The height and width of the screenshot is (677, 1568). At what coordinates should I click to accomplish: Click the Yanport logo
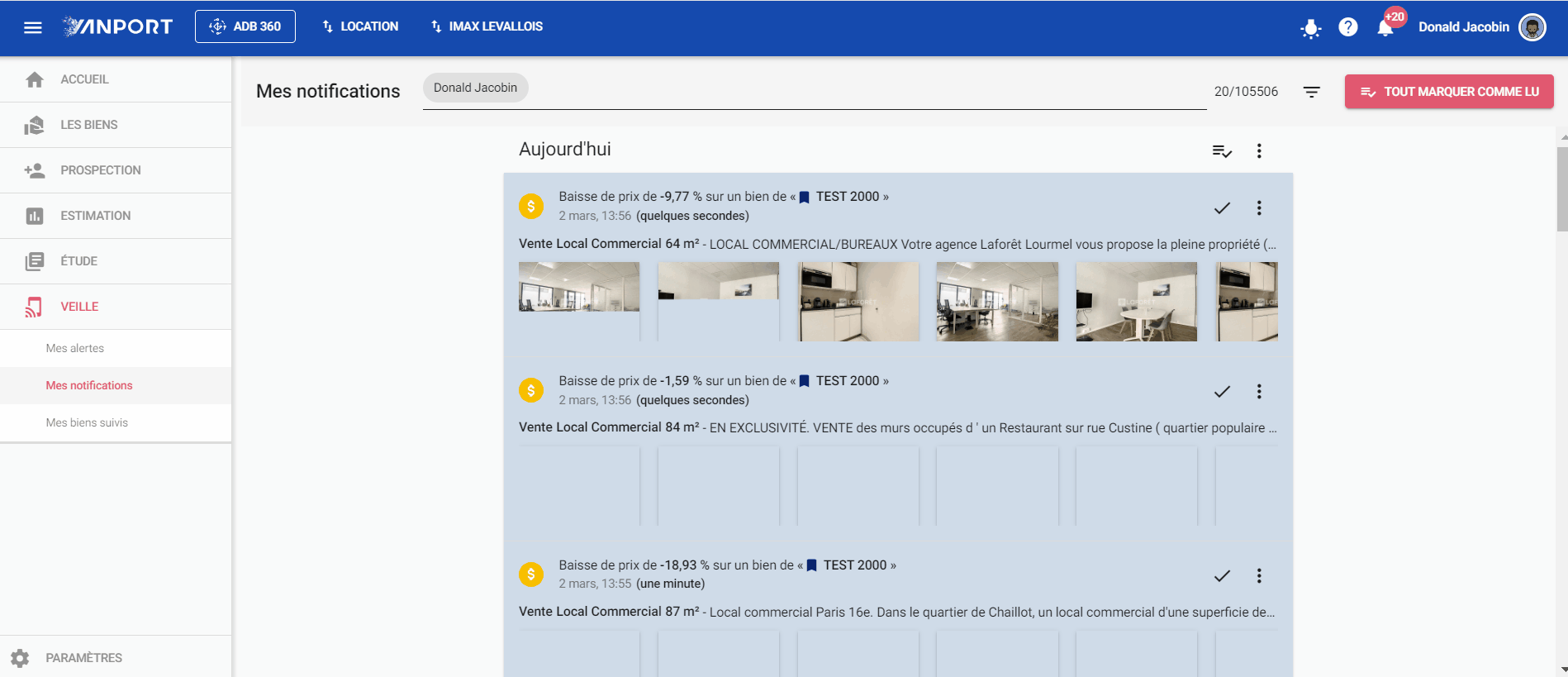click(x=118, y=26)
